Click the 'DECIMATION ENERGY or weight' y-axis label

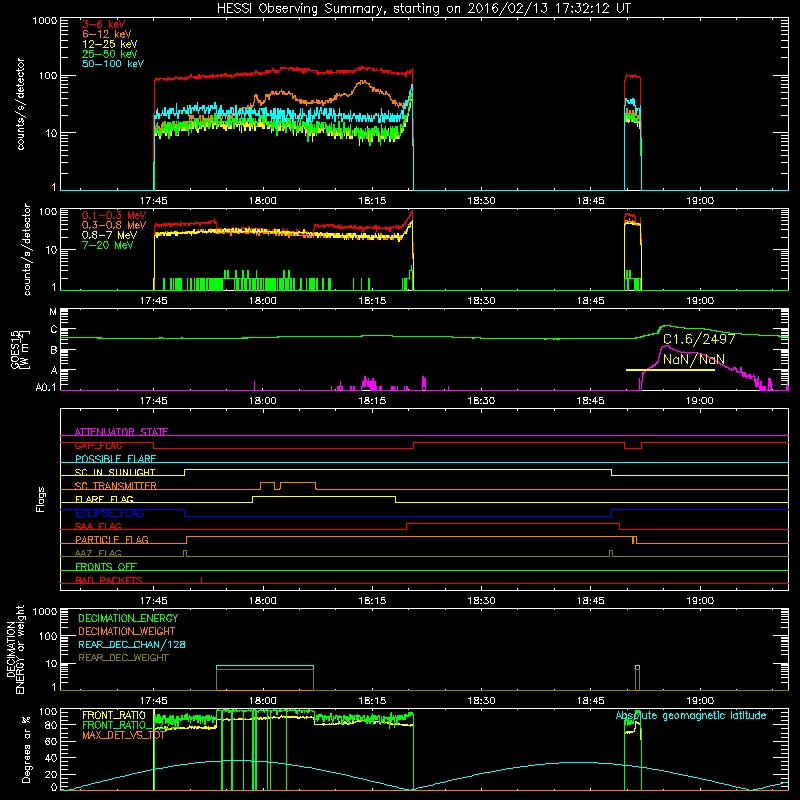15,649
